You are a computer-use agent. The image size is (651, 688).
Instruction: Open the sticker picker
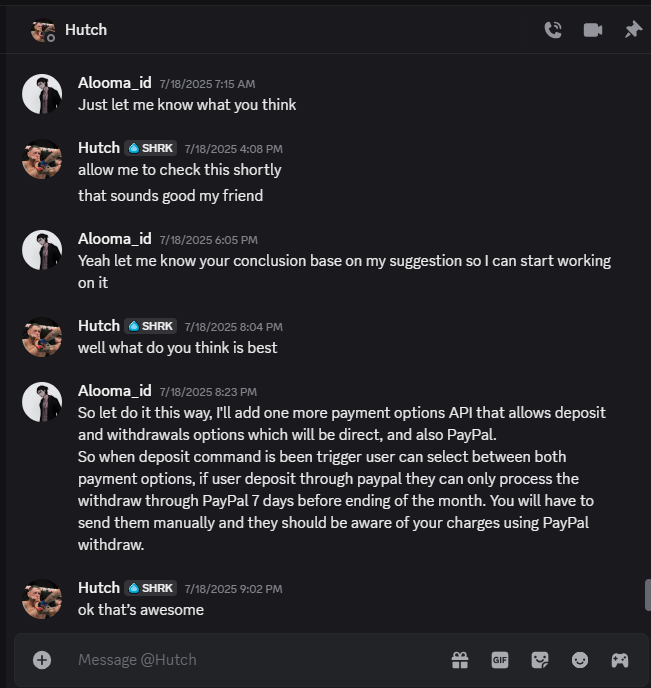(540, 659)
